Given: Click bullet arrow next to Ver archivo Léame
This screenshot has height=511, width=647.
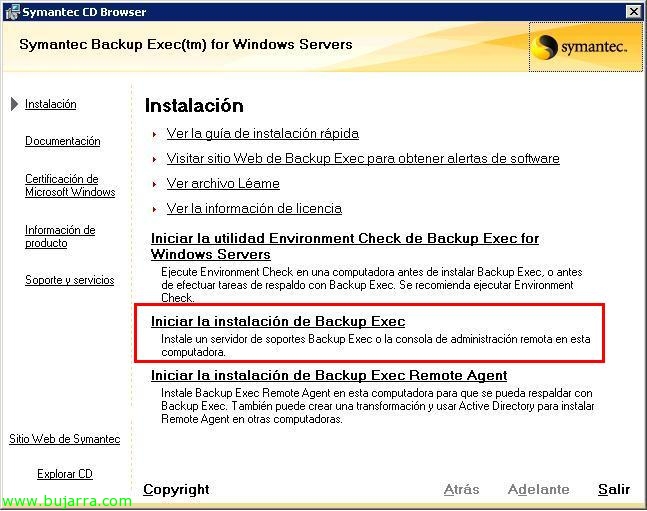Looking at the screenshot, I should [x=155, y=185].
